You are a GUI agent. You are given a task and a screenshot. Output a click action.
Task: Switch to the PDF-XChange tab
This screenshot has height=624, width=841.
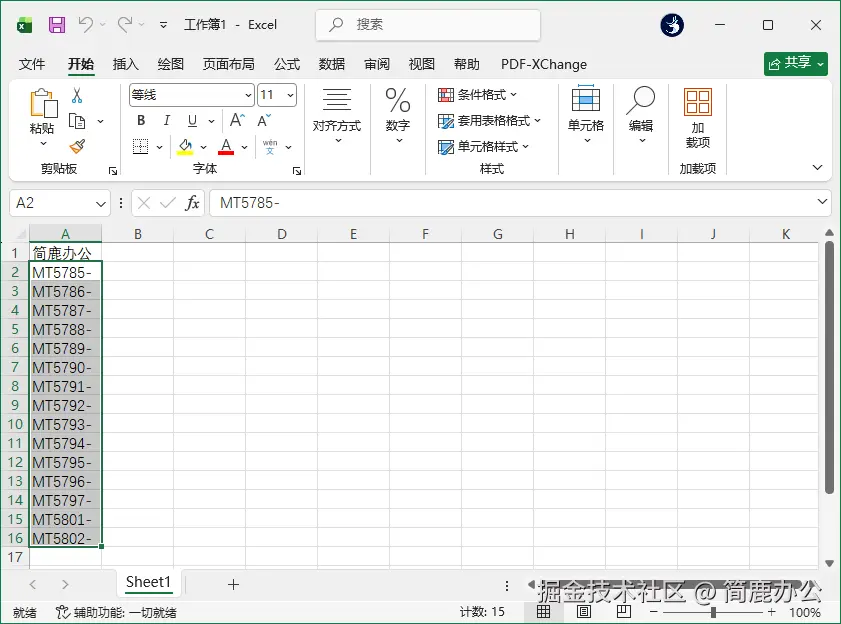(x=544, y=64)
